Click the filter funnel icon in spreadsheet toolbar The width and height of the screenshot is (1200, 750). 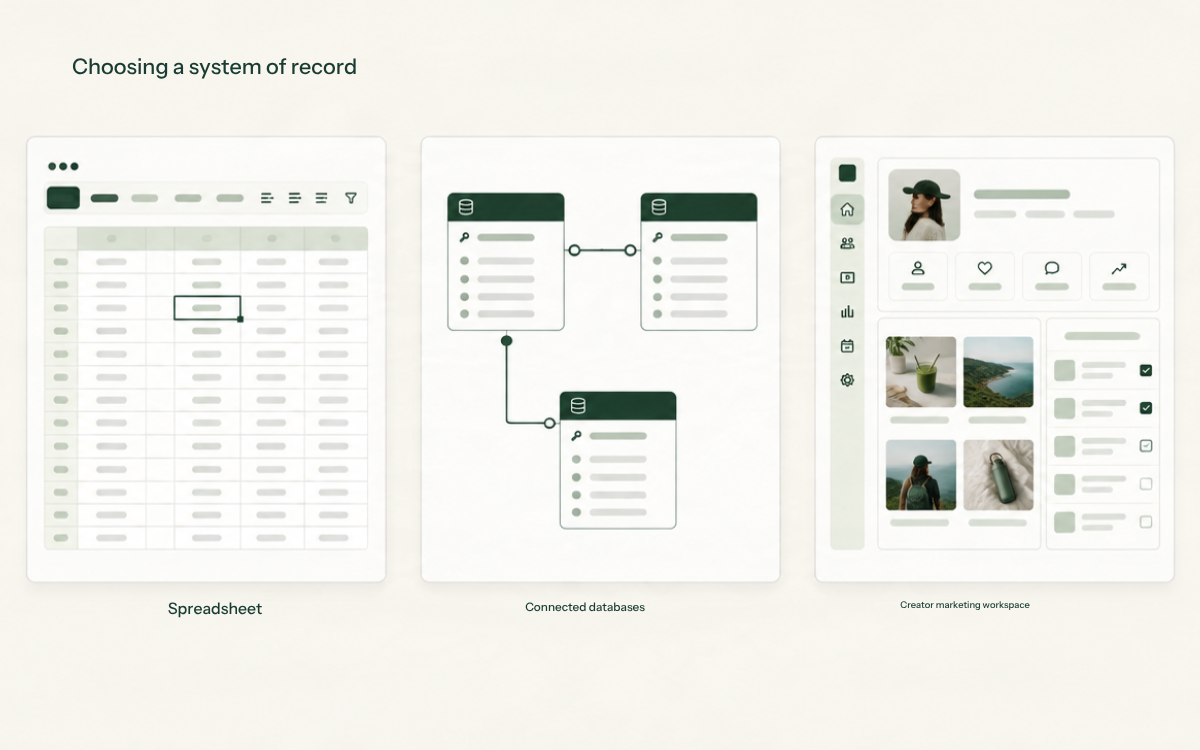[351, 198]
